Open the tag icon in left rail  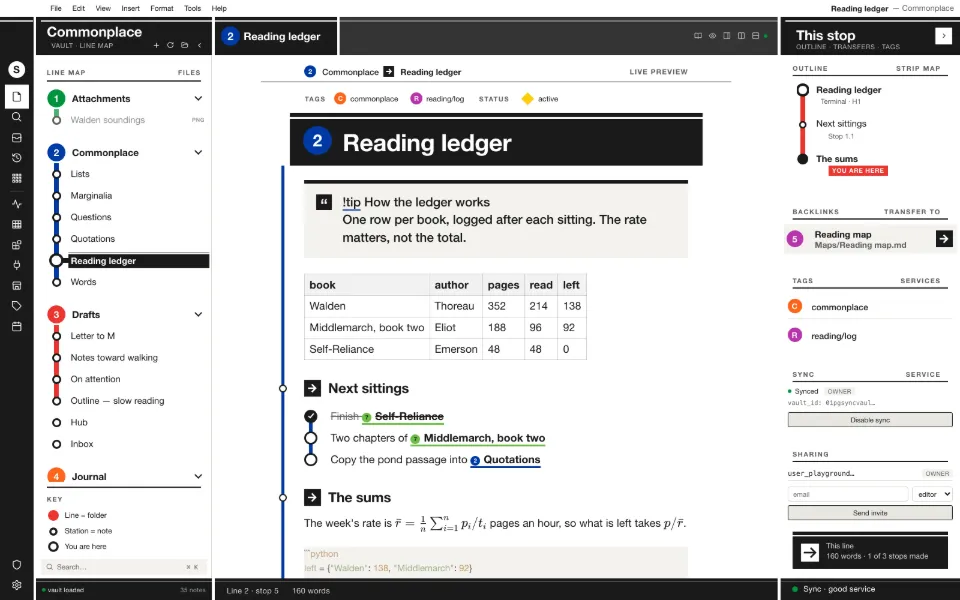(x=17, y=306)
